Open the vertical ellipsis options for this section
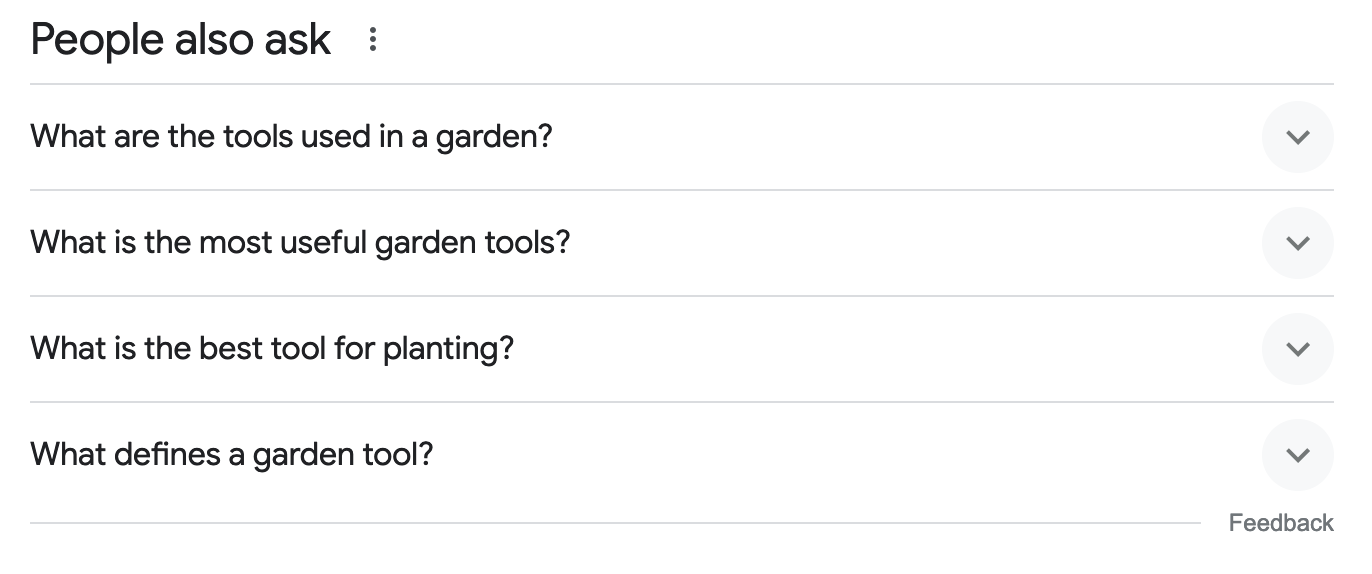This screenshot has width=1372, height=574. (x=373, y=40)
